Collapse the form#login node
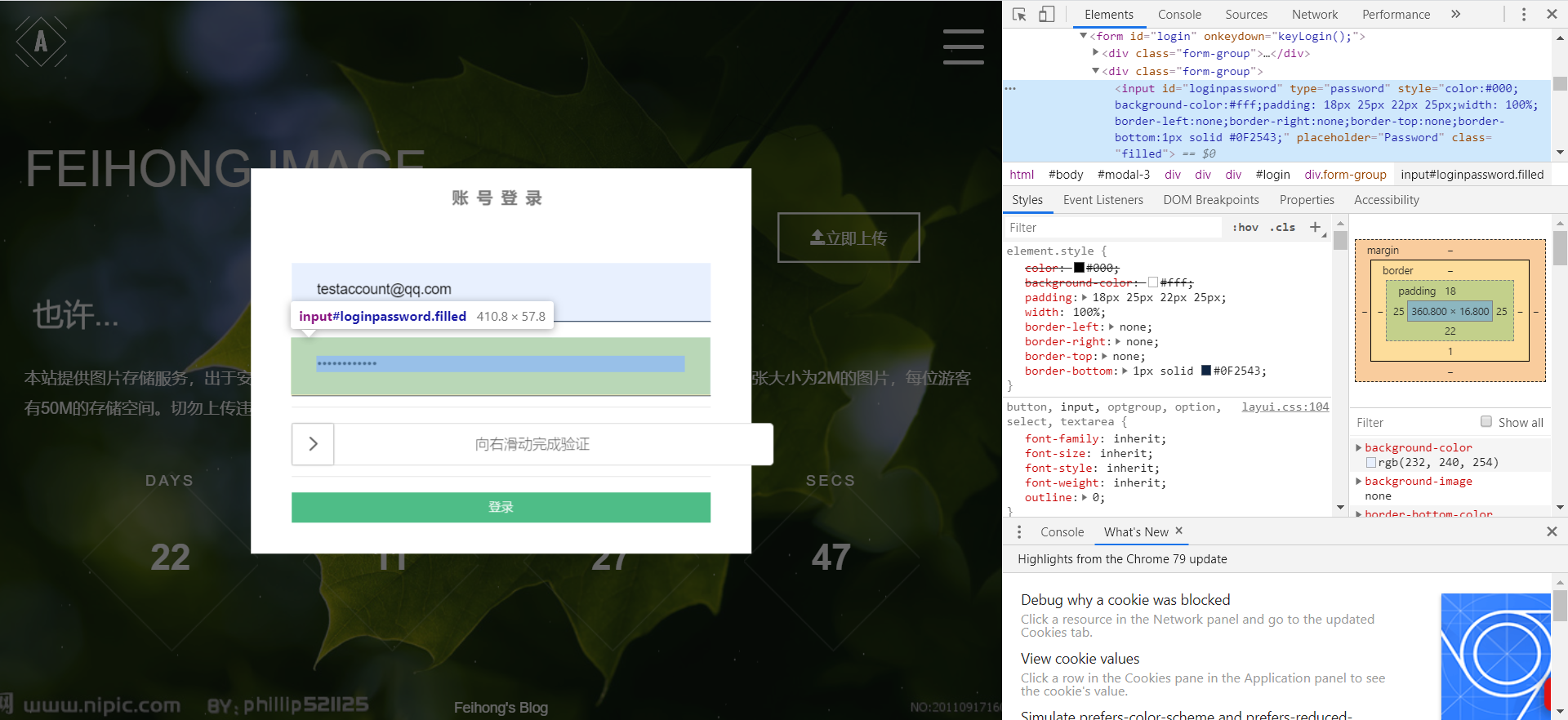The width and height of the screenshot is (1568, 720). coord(1083,36)
